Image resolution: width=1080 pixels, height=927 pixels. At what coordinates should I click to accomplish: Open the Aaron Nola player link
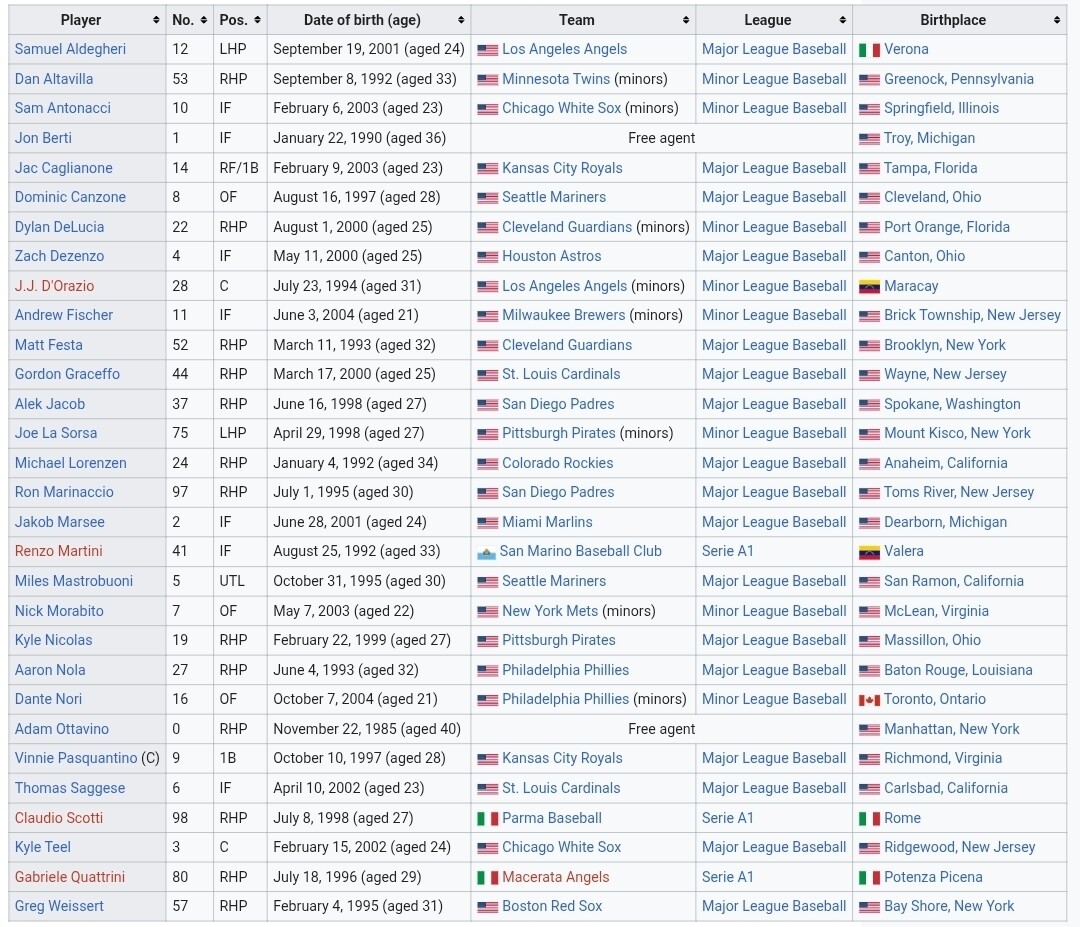(x=50, y=669)
